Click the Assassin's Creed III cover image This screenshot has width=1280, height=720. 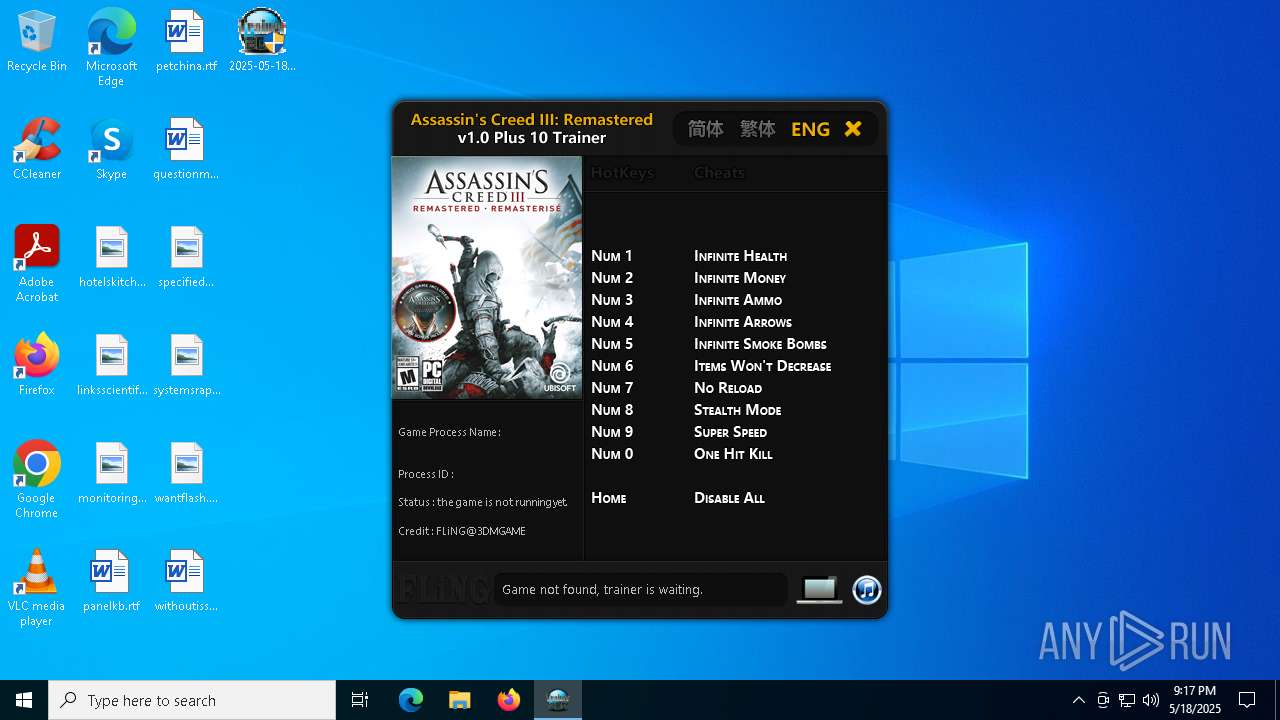(487, 278)
